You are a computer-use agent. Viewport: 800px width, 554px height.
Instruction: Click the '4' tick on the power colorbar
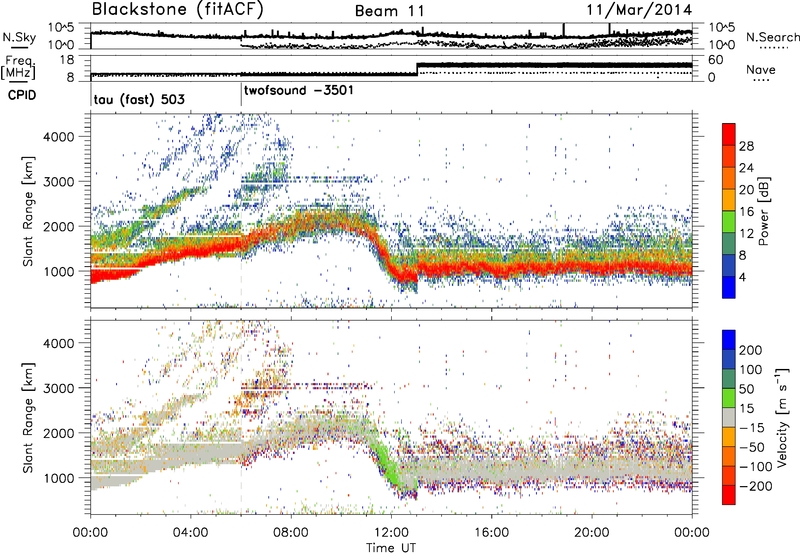pos(742,277)
